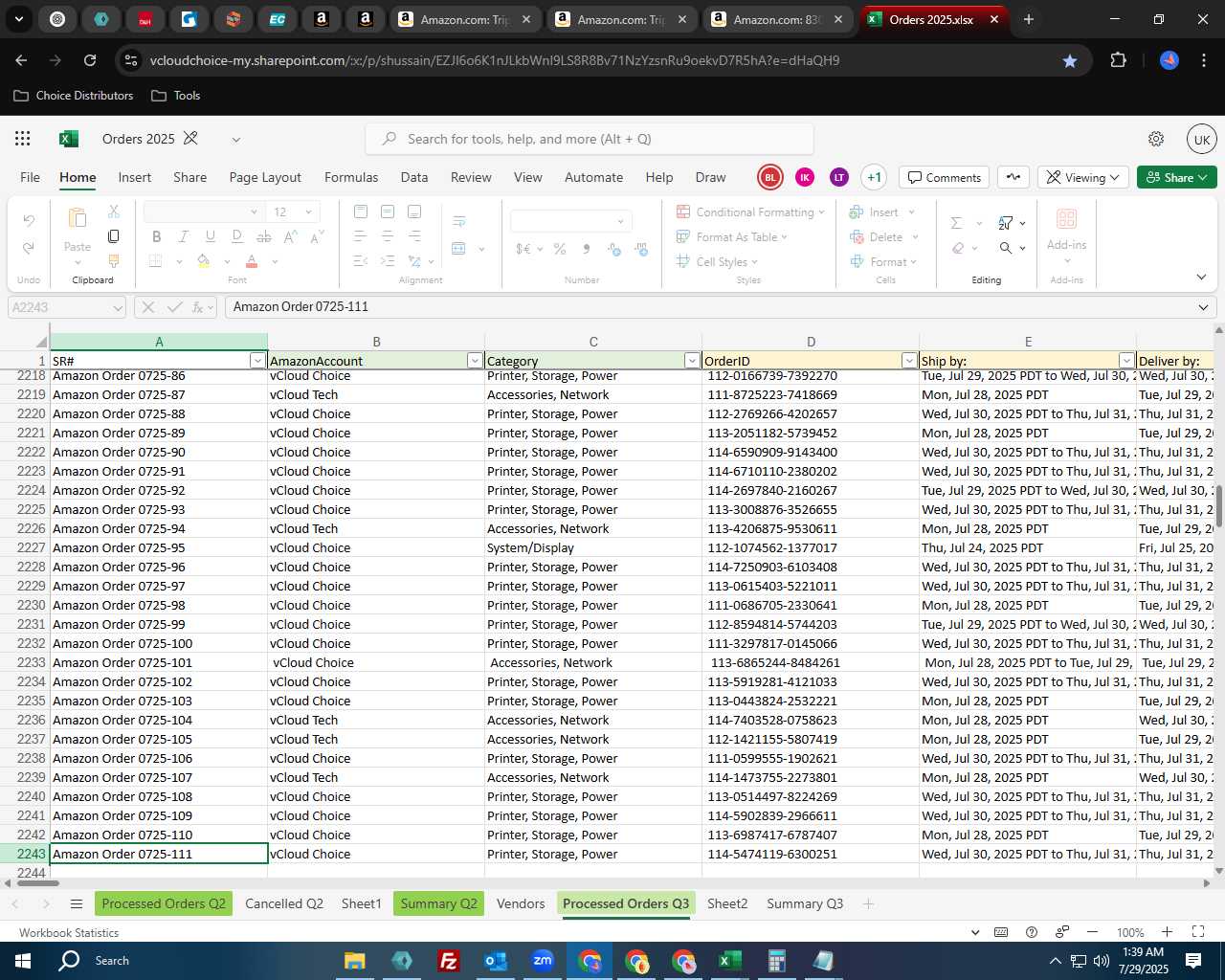Click the Percent Style icon
Screen dimensions: 1225x980
coord(560,249)
